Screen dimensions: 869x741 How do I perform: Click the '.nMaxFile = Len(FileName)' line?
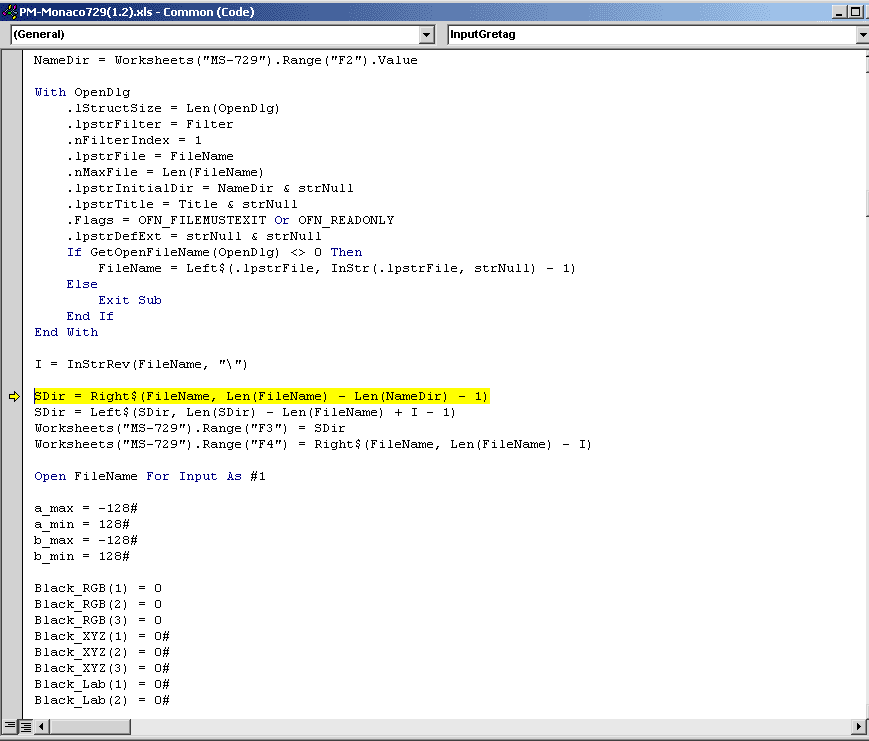click(165, 172)
